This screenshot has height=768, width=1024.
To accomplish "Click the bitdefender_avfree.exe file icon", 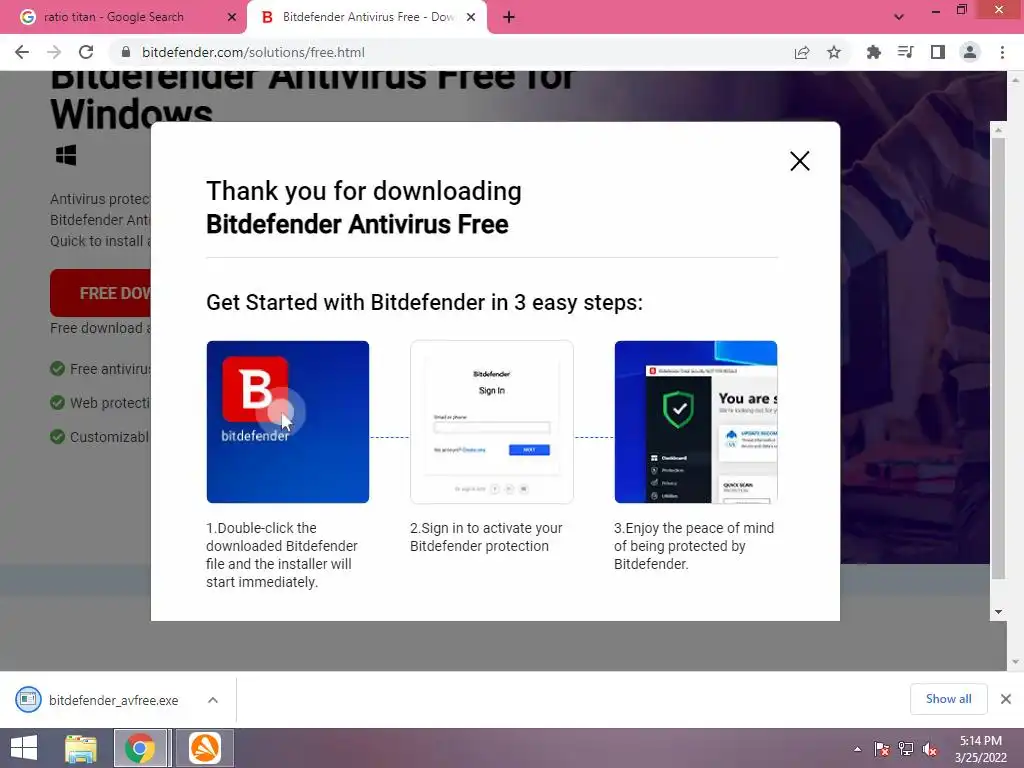I will point(28,699).
